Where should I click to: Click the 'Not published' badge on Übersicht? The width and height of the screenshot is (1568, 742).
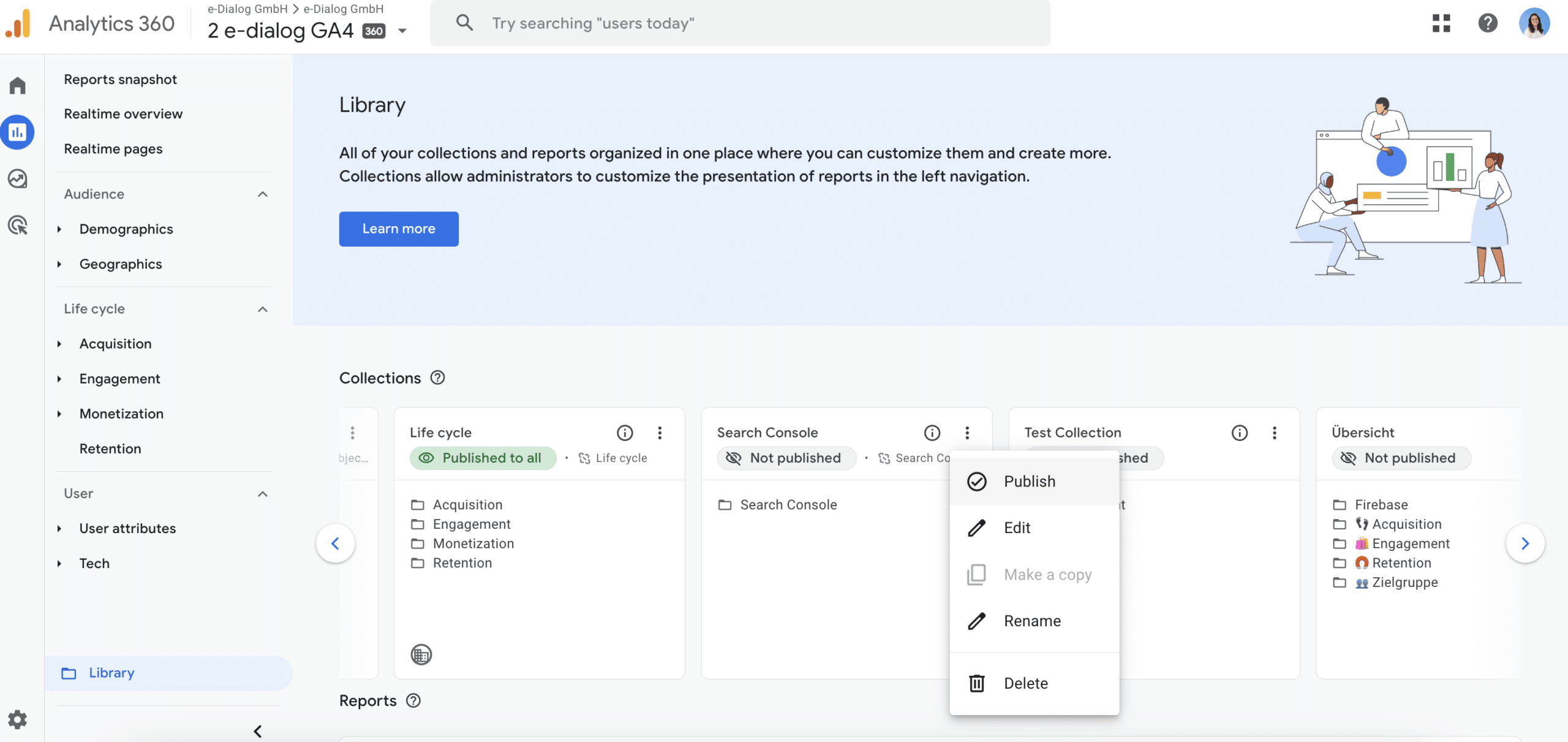coord(1402,458)
